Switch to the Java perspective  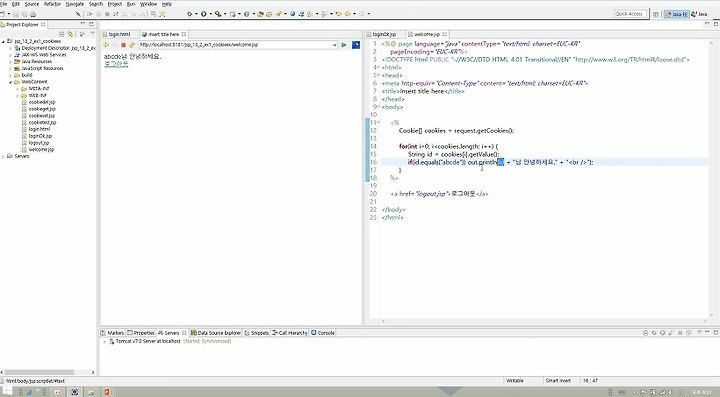(x=699, y=14)
